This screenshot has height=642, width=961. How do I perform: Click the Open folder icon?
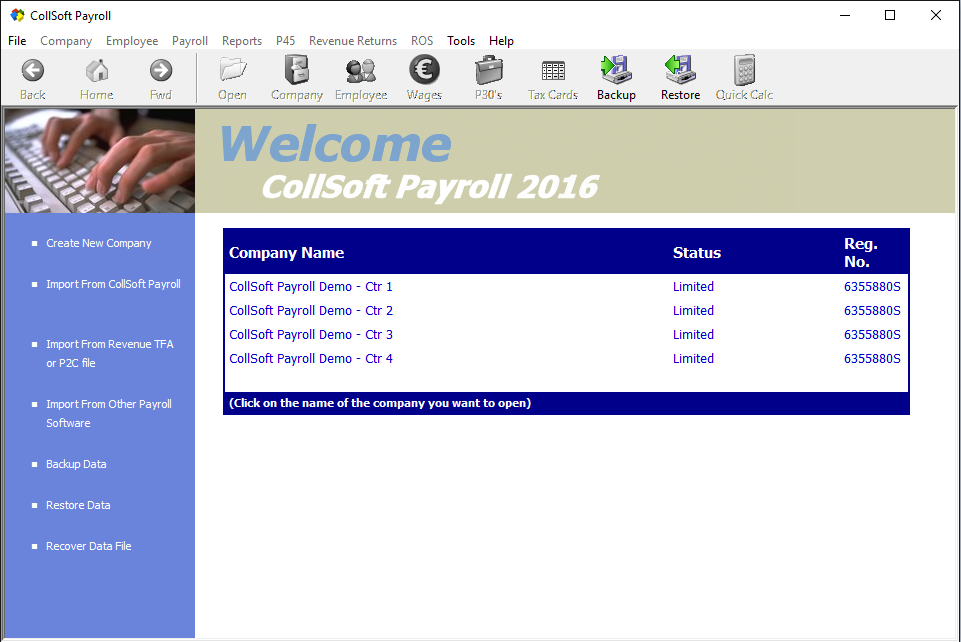tap(233, 71)
